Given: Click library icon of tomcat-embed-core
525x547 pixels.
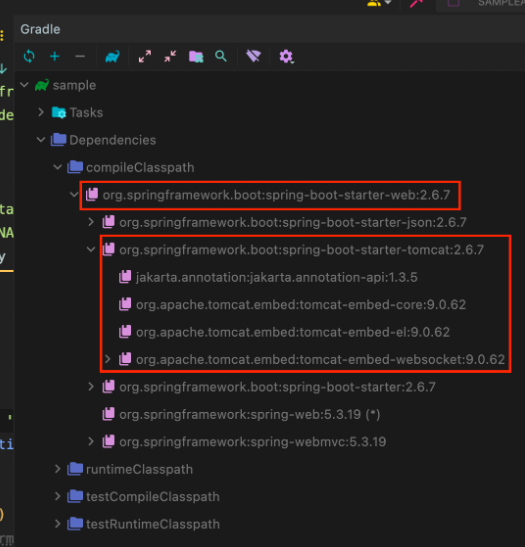Looking at the screenshot, I should pos(125,304).
